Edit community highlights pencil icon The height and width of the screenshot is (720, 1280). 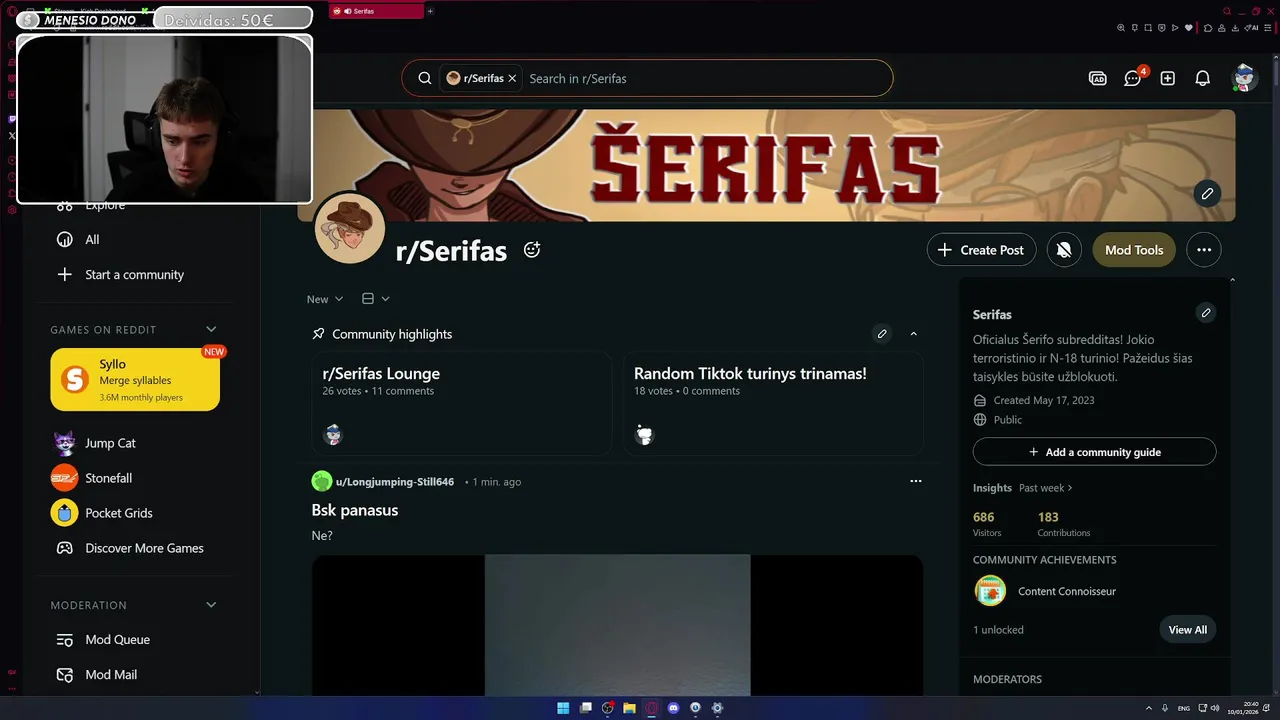[x=882, y=334]
